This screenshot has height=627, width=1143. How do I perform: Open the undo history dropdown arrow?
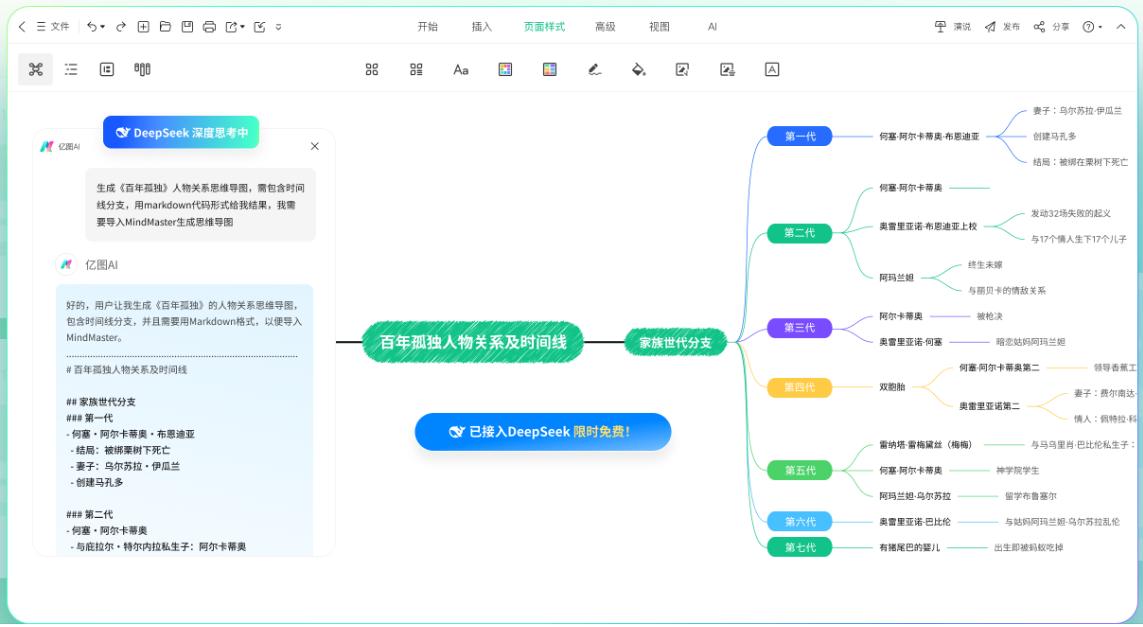click(x=103, y=28)
